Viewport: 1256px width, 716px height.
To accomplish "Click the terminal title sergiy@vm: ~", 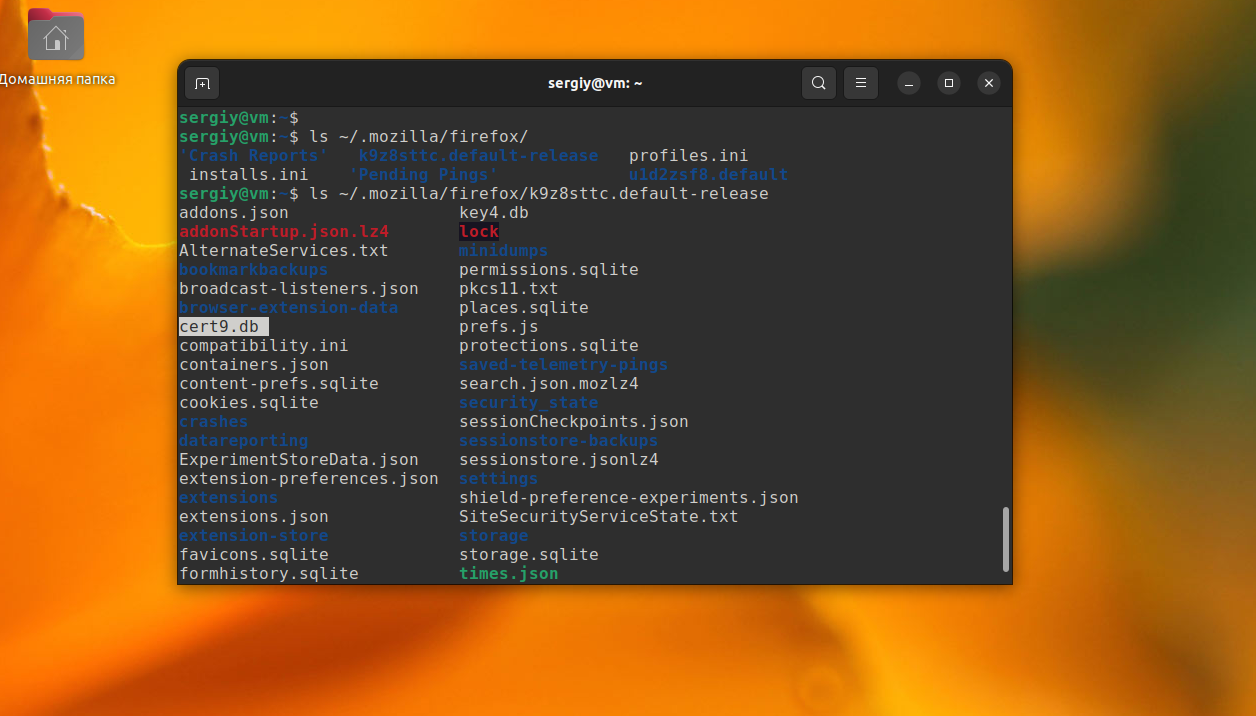I will pos(595,83).
